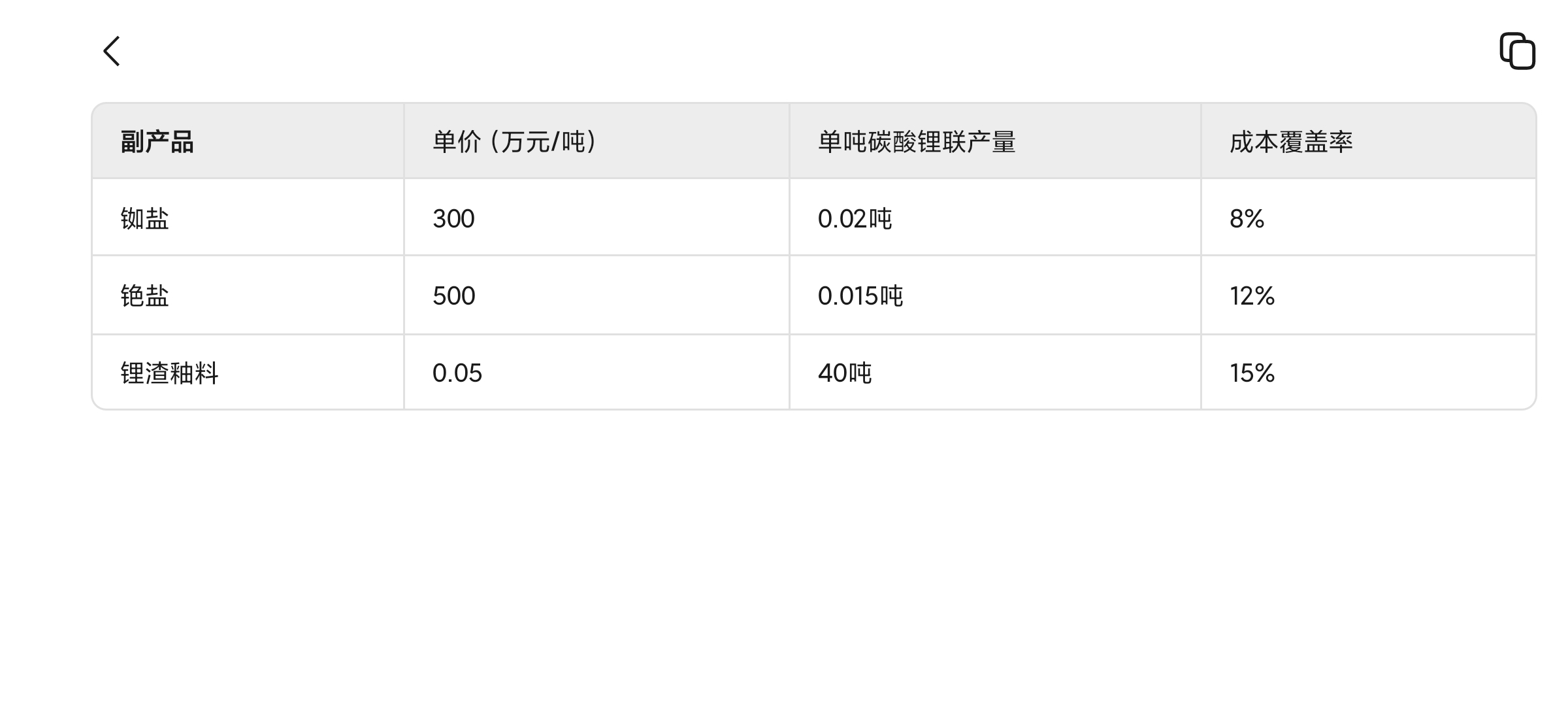Click the price value 0.05
The image size is (1568, 706).
(x=457, y=373)
